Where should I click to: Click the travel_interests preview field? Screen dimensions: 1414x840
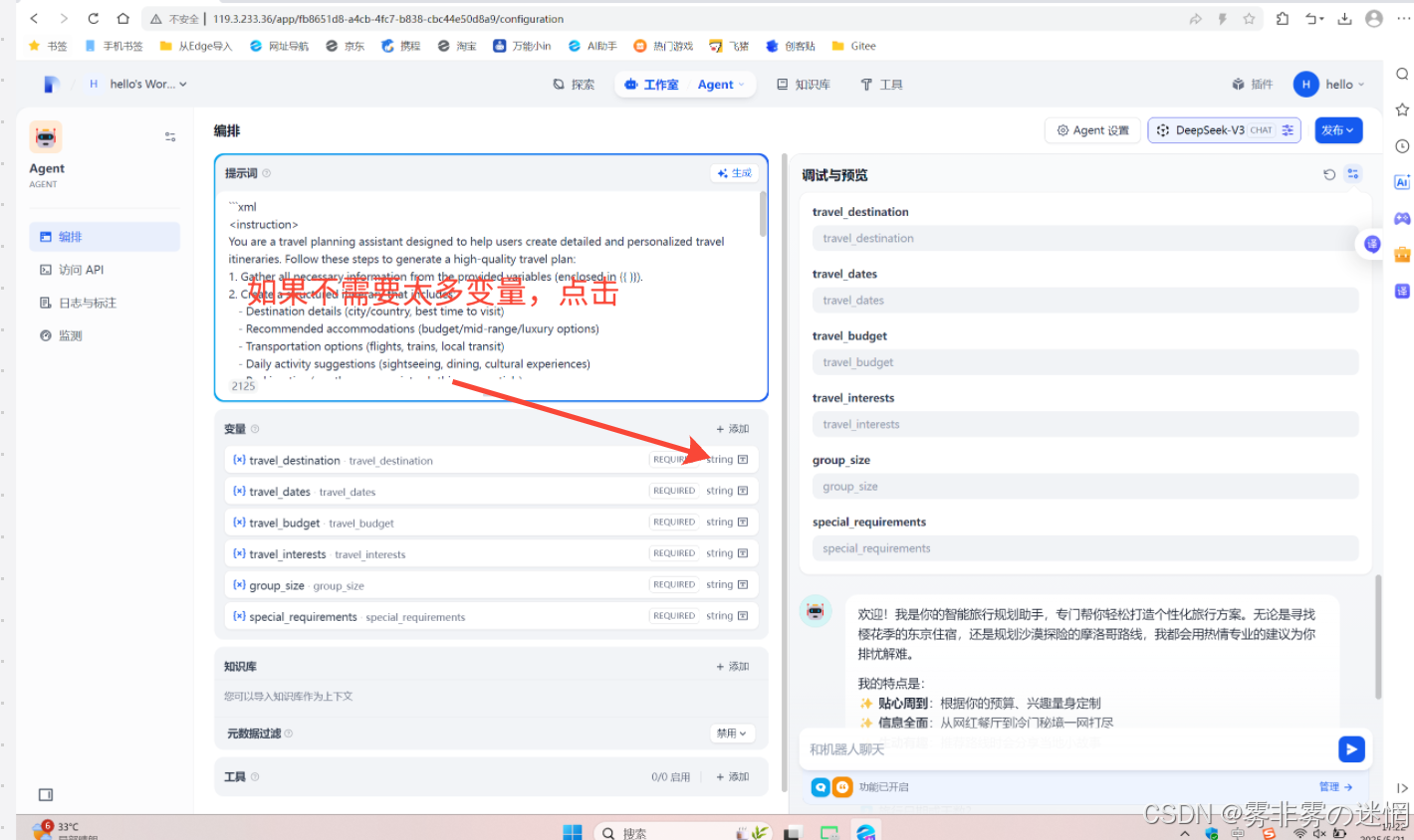[1085, 425]
